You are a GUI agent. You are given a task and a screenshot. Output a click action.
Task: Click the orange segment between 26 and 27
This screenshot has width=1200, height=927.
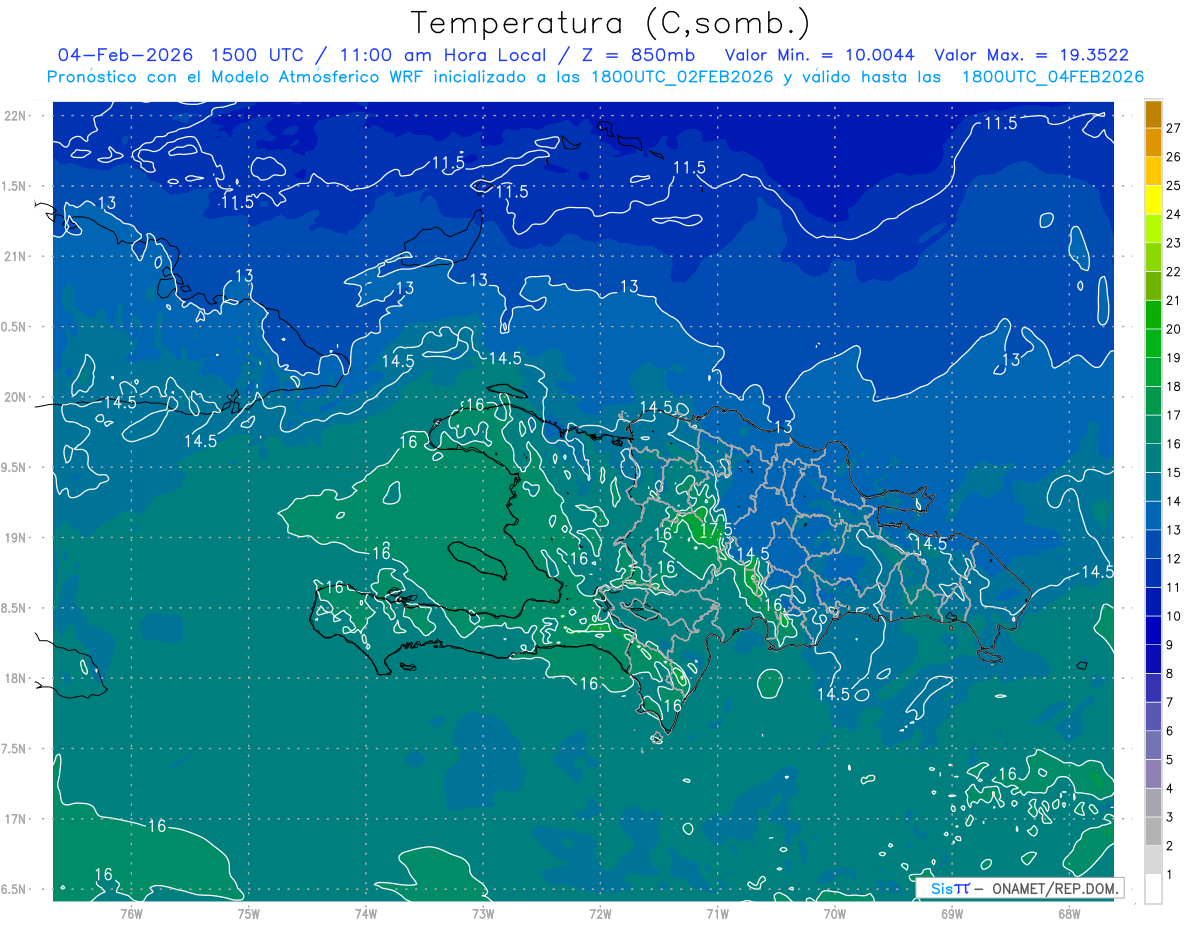tap(1153, 143)
